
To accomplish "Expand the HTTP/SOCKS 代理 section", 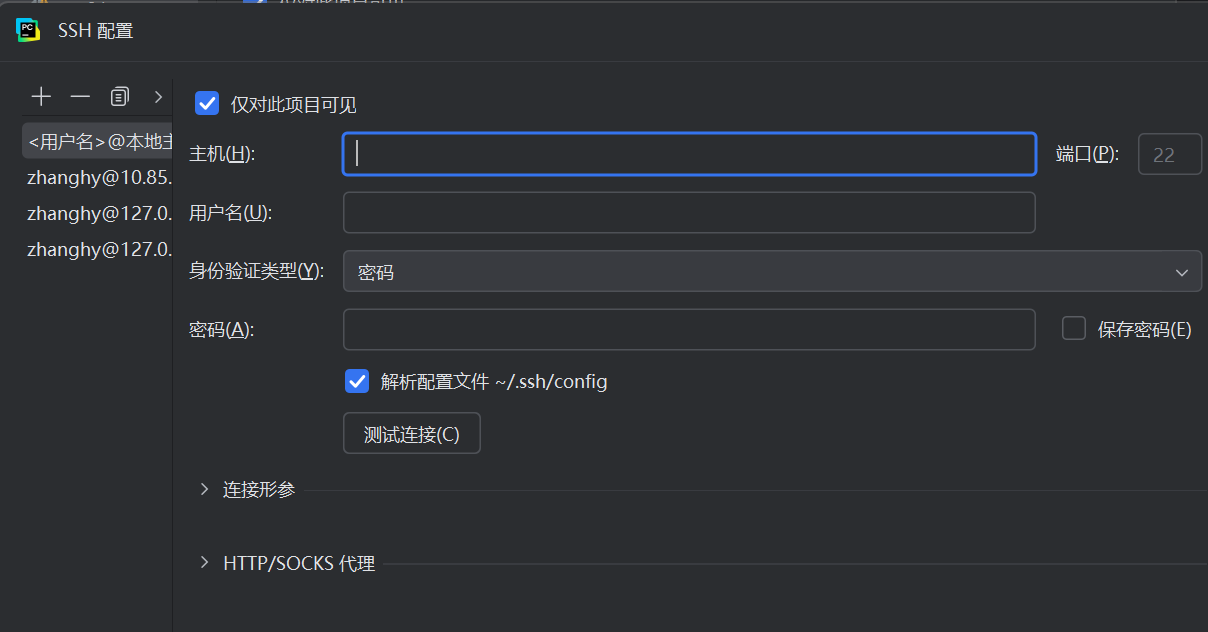I will point(205,563).
